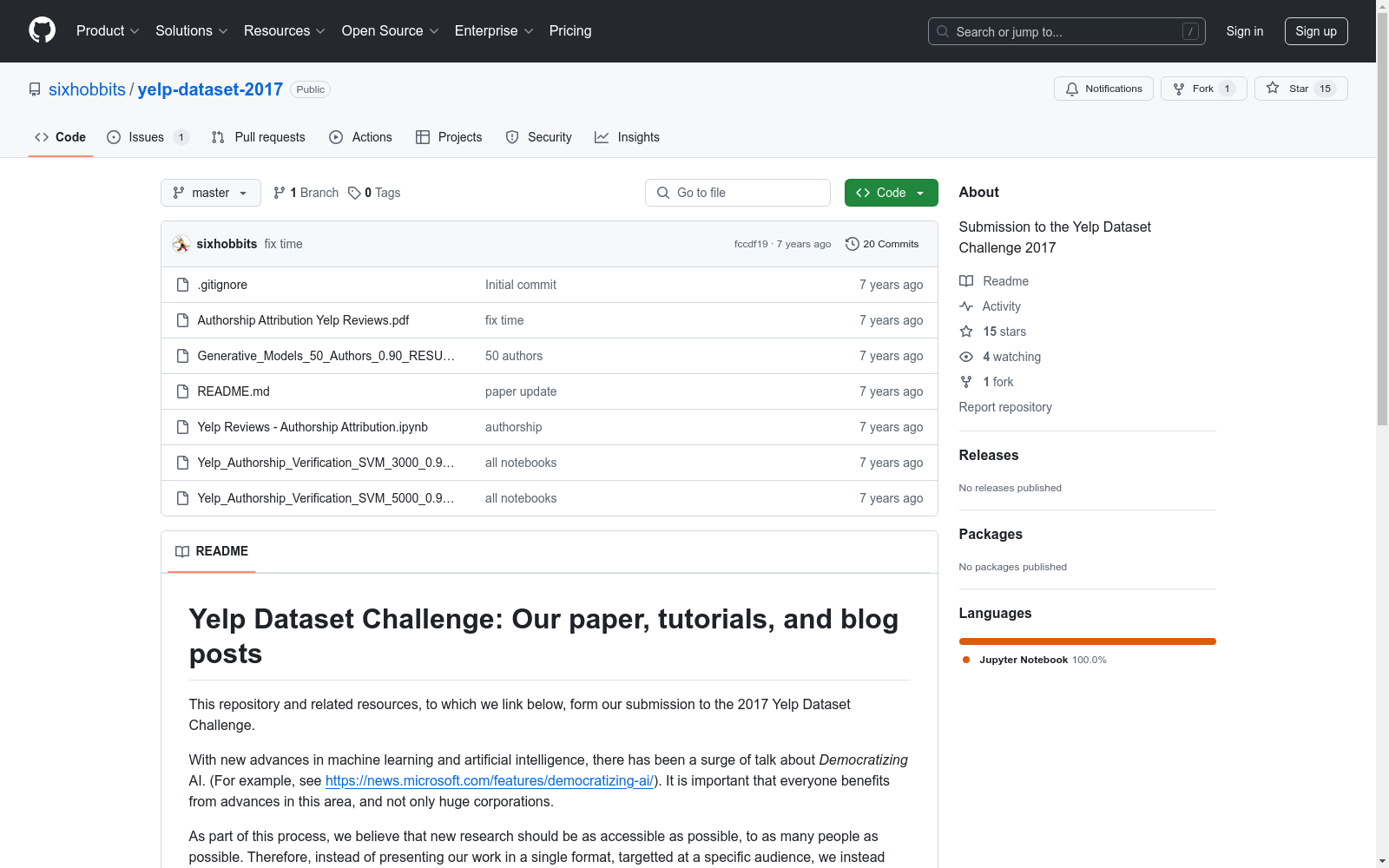
Task: Click the README book icon in file viewer
Action: pyautogui.click(x=182, y=551)
